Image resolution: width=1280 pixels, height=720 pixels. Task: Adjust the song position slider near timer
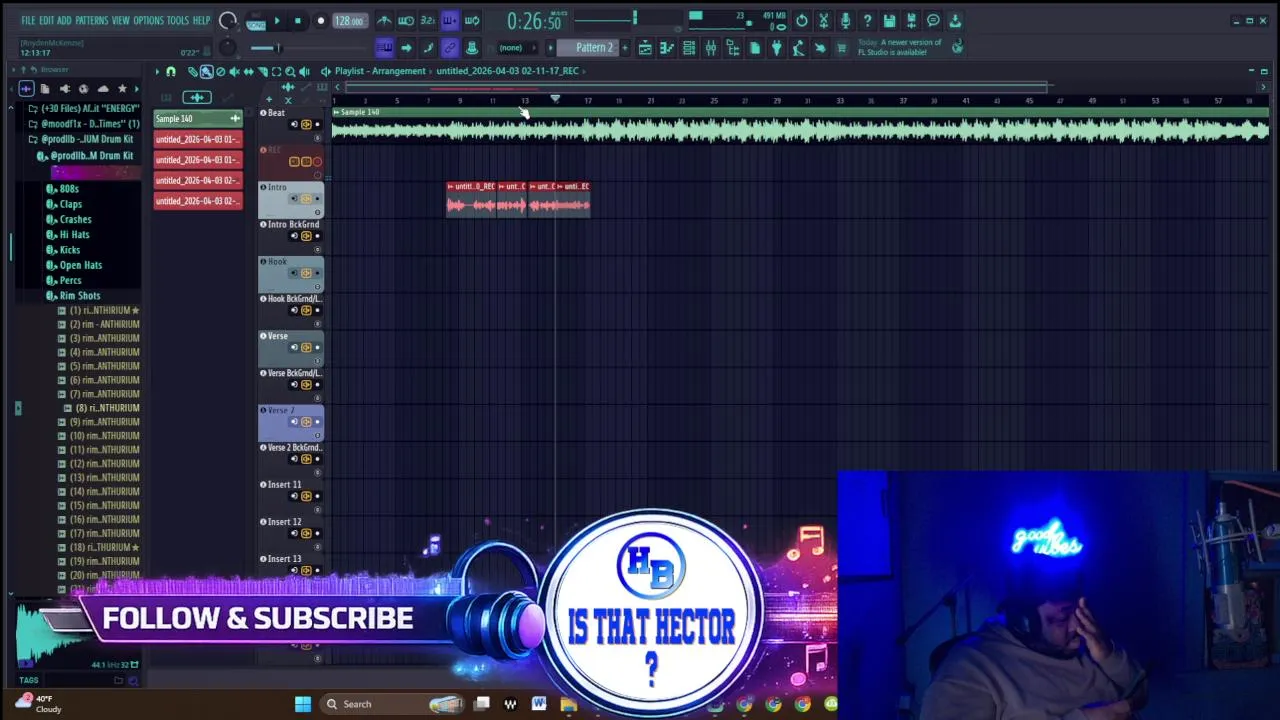606,19
